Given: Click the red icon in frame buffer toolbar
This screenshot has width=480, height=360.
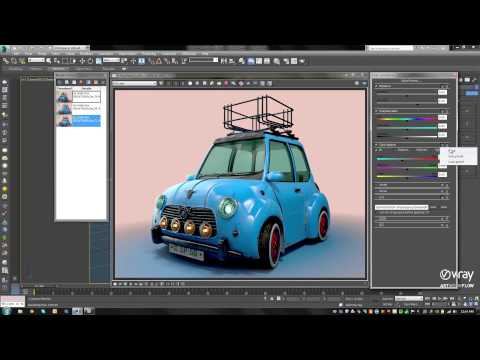Looking at the screenshot, I should (x=226, y=83).
